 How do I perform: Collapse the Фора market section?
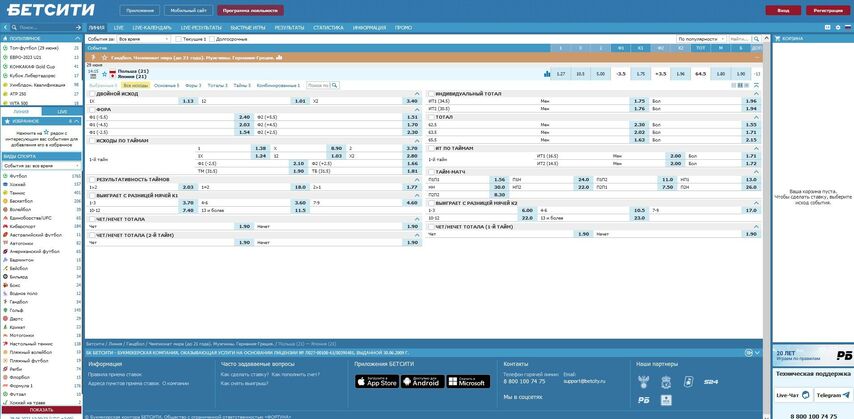point(417,110)
